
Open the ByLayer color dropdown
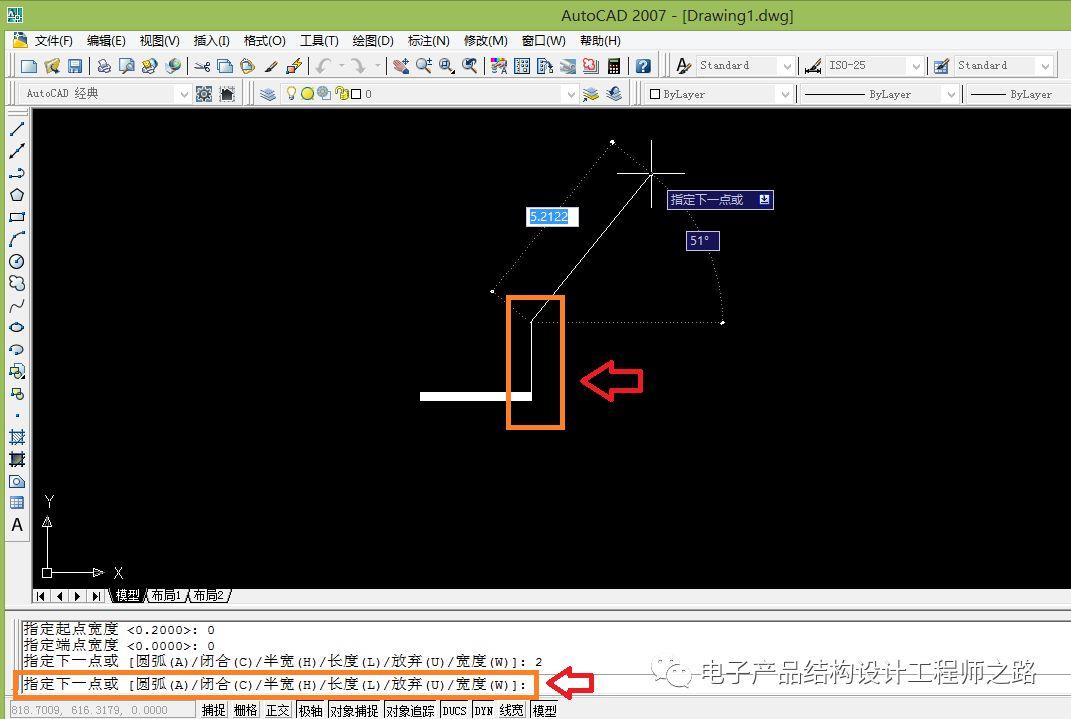coord(785,94)
